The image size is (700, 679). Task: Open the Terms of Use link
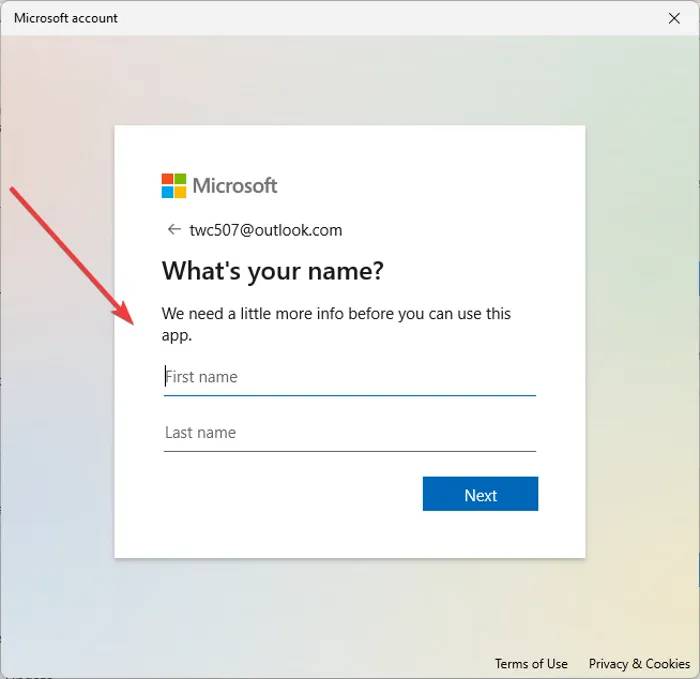pyautogui.click(x=531, y=664)
